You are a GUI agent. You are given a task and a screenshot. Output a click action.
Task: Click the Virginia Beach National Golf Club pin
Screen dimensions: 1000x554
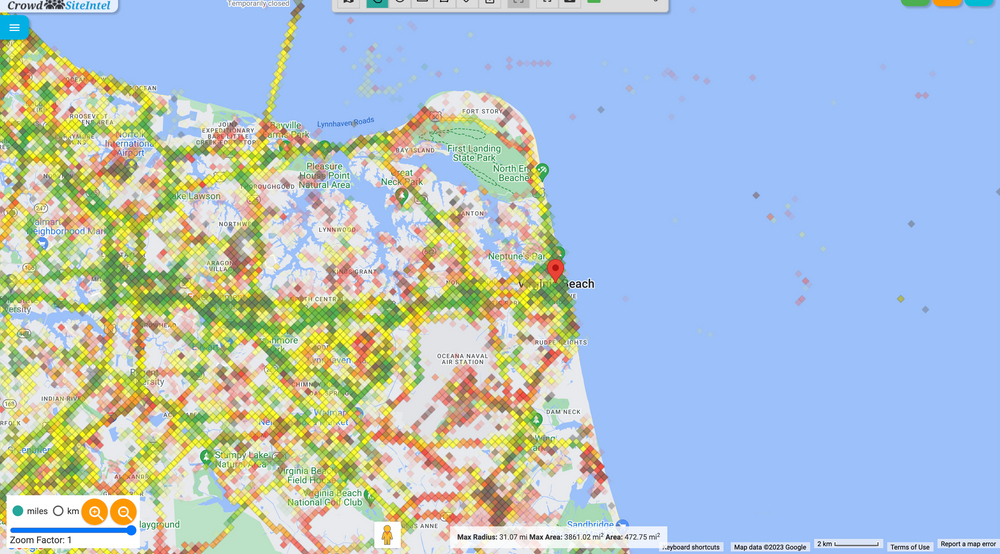[369, 495]
